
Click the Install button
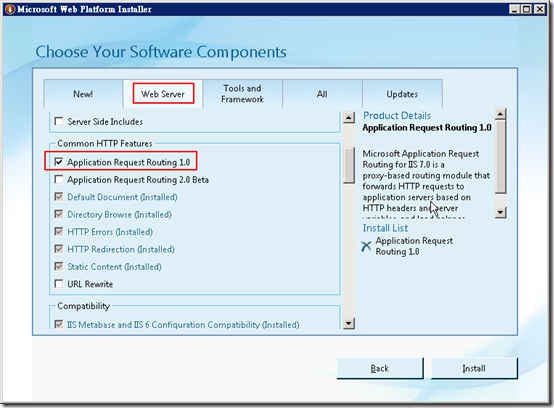pyautogui.click(x=474, y=368)
